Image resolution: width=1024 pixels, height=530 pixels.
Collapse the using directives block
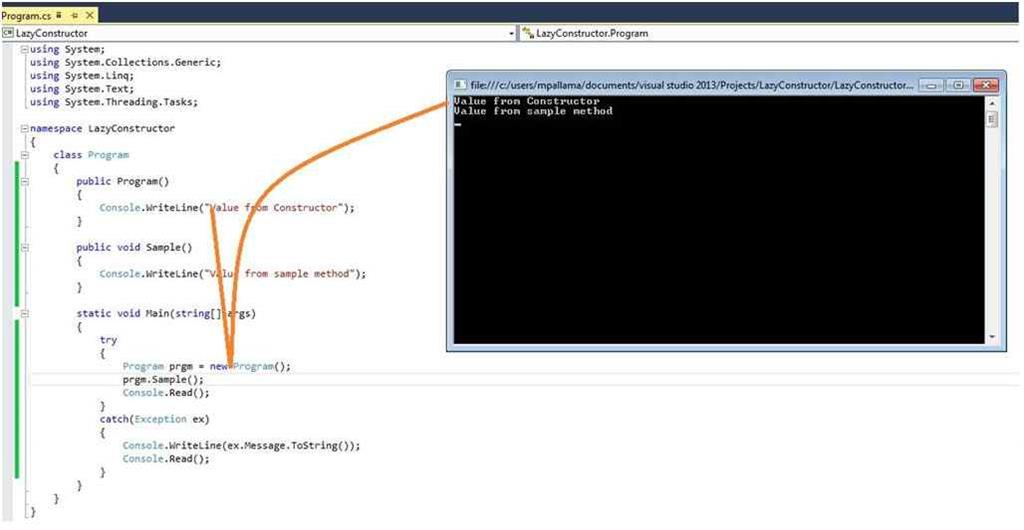[25, 50]
